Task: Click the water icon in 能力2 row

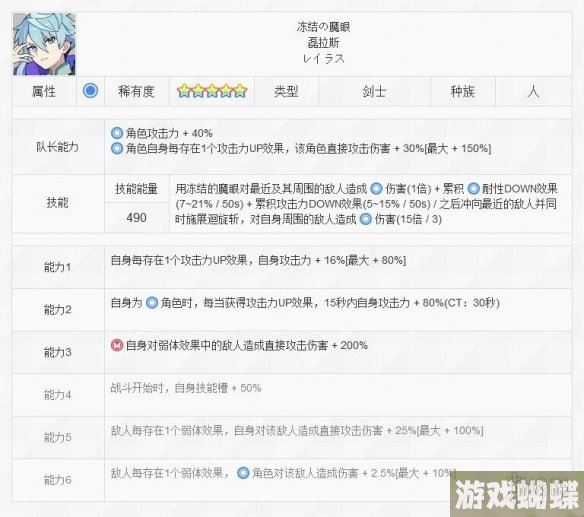Action: tap(152, 302)
